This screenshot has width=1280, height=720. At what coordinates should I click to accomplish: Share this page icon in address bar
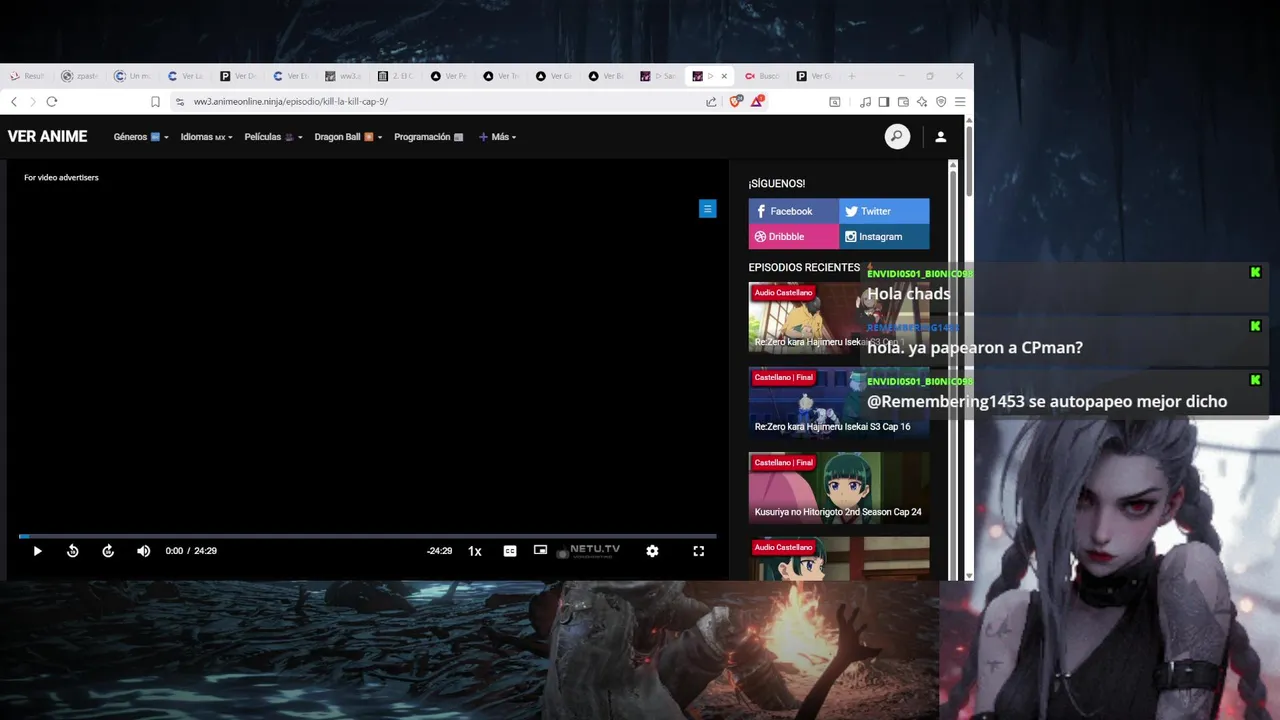click(x=711, y=101)
